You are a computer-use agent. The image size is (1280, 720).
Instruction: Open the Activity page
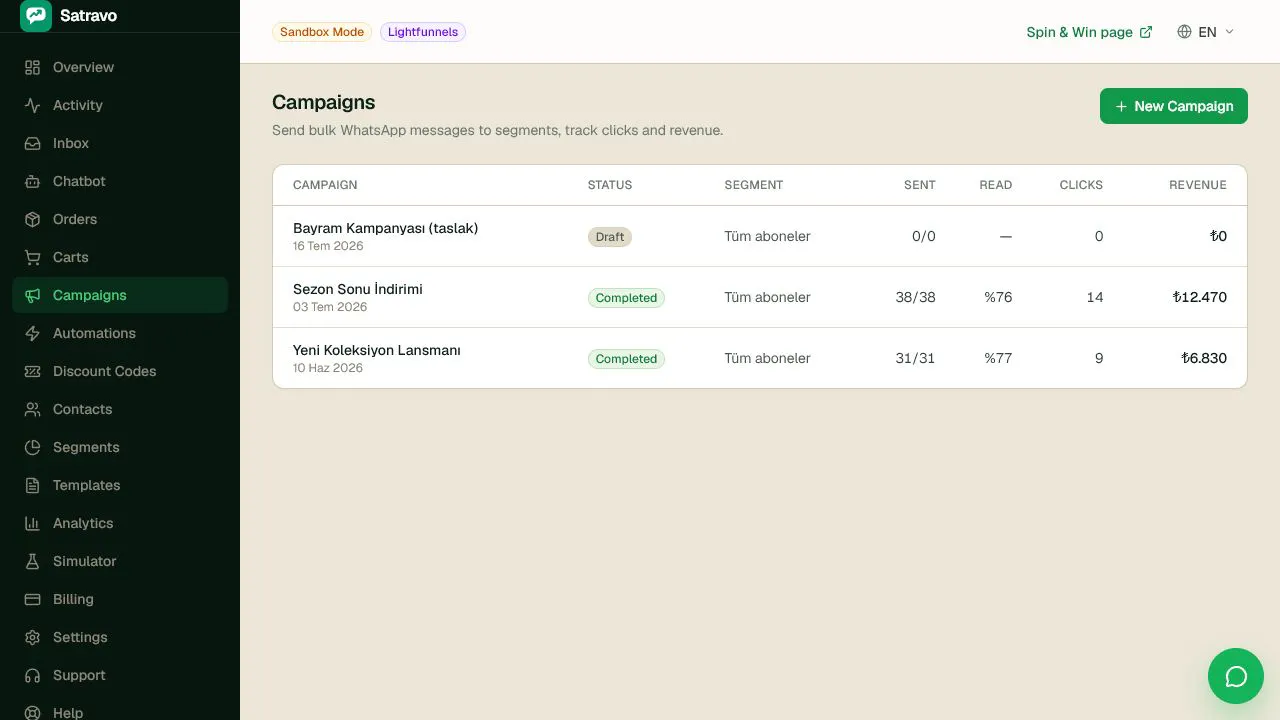120,105
